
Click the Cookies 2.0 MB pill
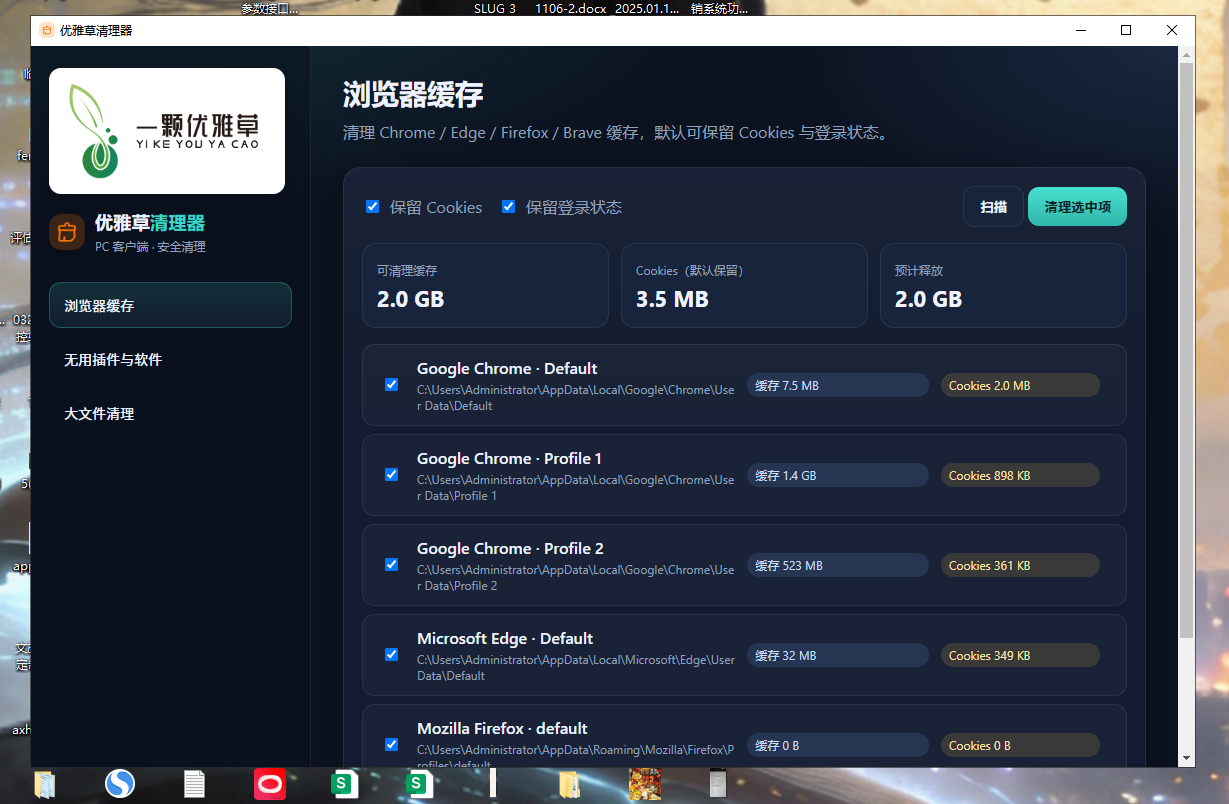tap(1020, 385)
